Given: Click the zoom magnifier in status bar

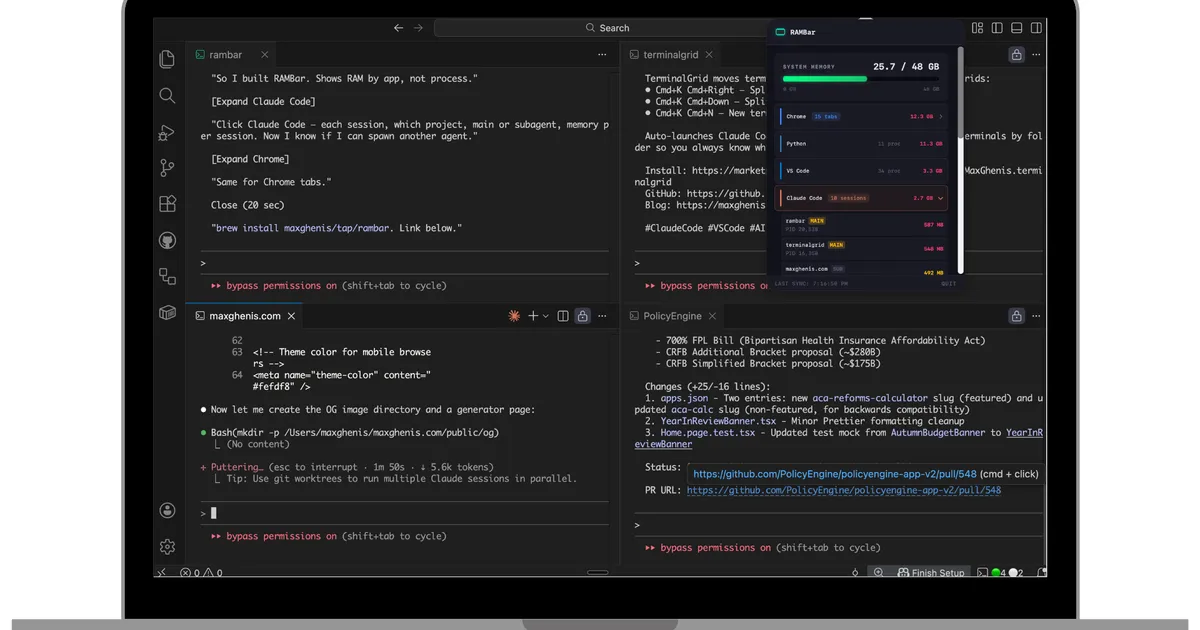Looking at the screenshot, I should tap(878, 573).
